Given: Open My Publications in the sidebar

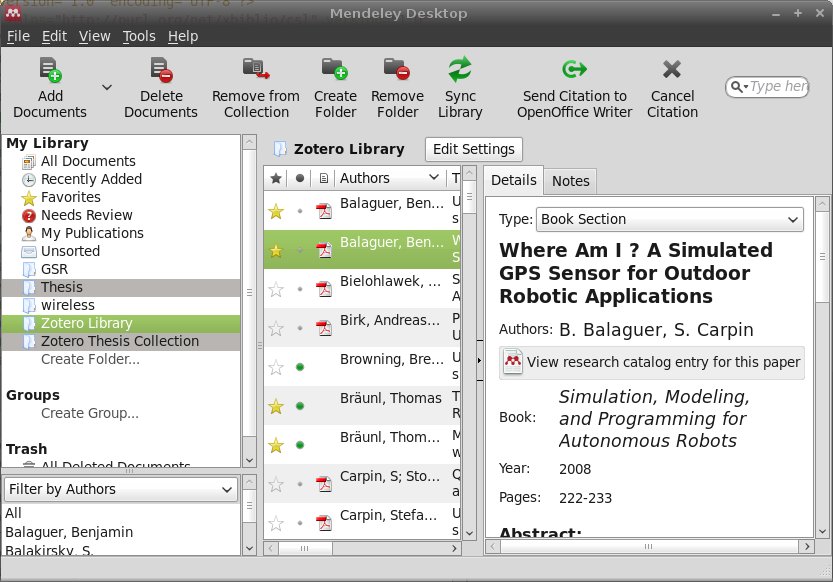Looking at the screenshot, I should point(92,233).
